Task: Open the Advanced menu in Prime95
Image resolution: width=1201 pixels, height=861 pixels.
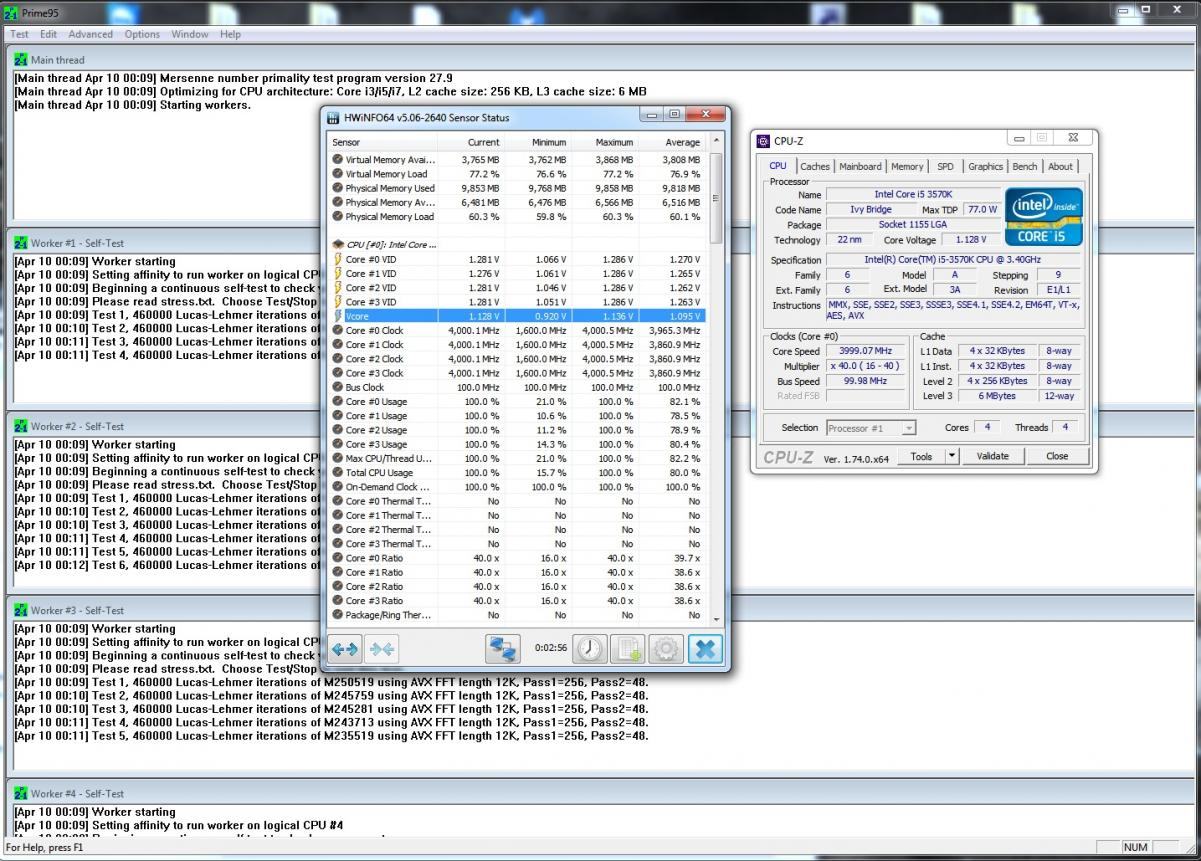Action: [90, 34]
